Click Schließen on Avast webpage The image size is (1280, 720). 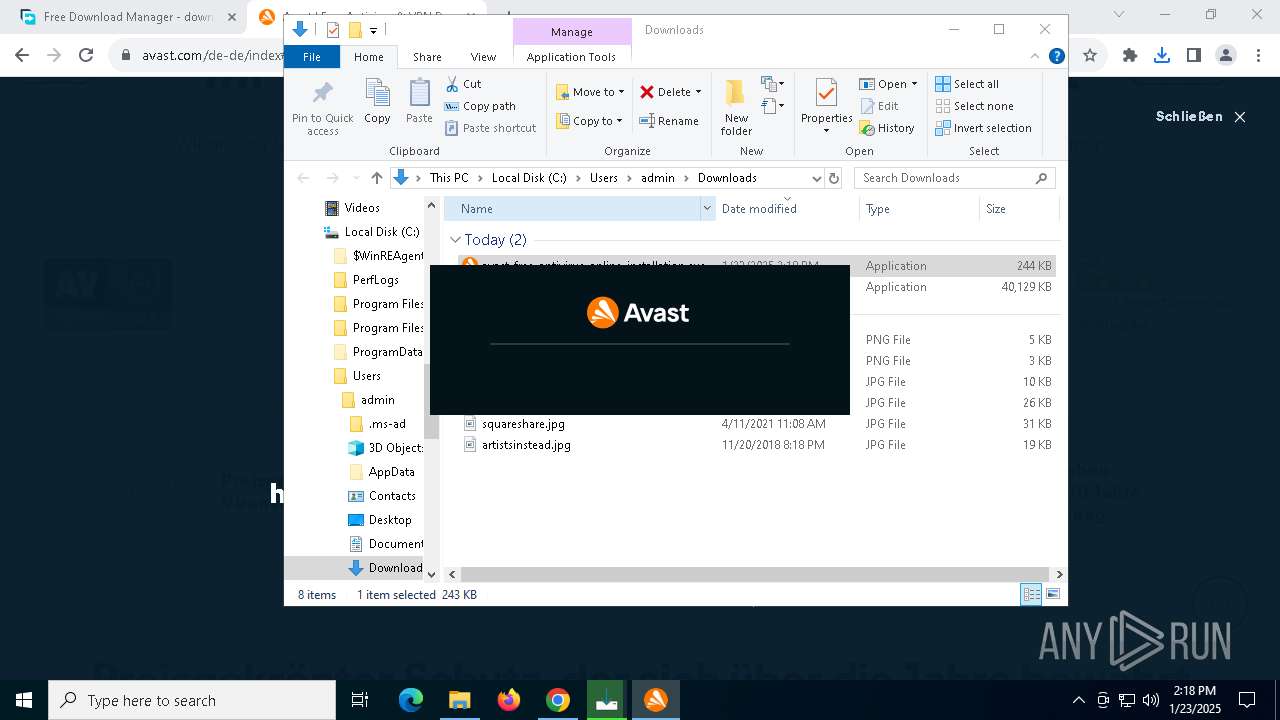pos(1200,116)
